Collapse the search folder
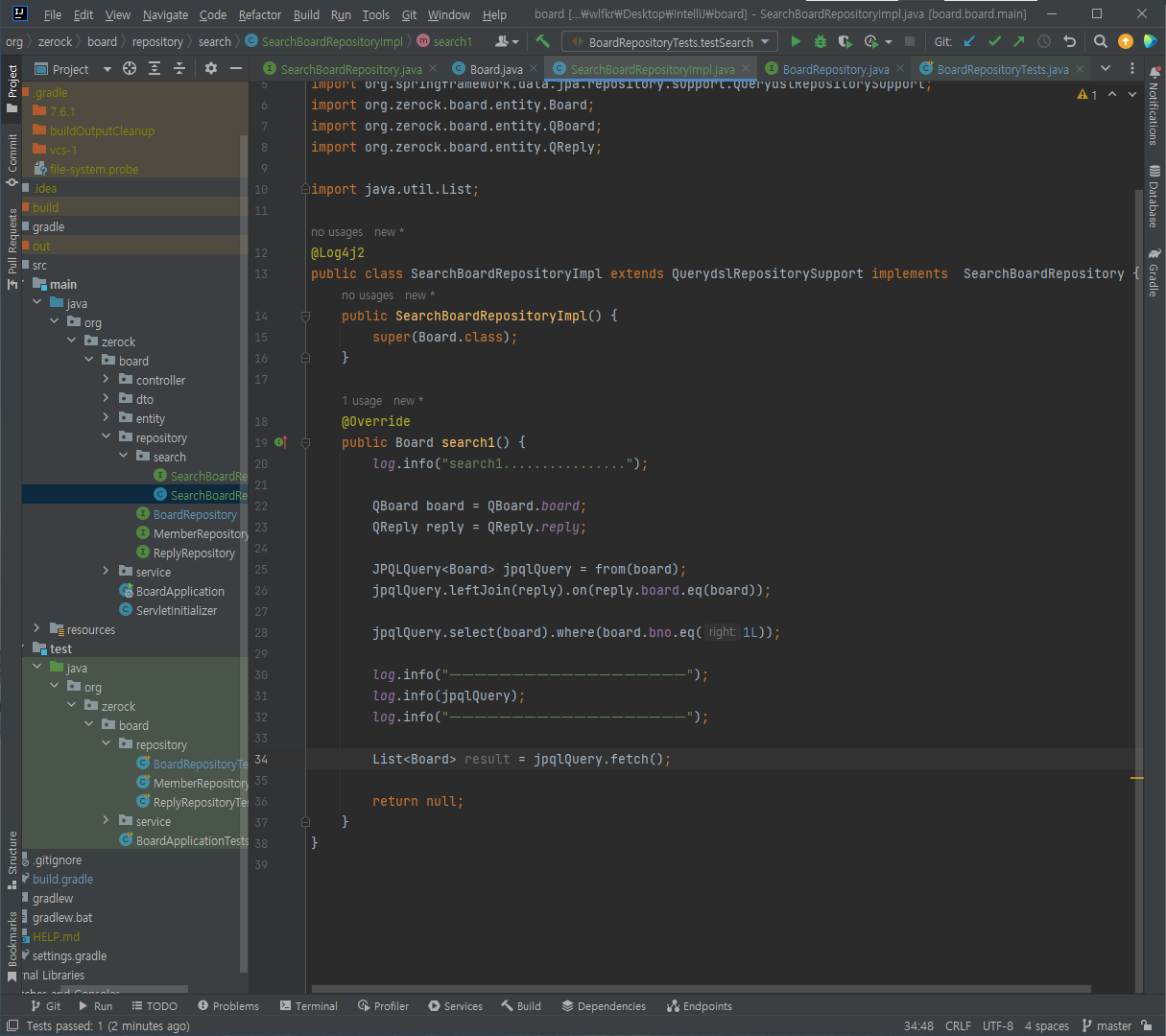 pos(123,457)
